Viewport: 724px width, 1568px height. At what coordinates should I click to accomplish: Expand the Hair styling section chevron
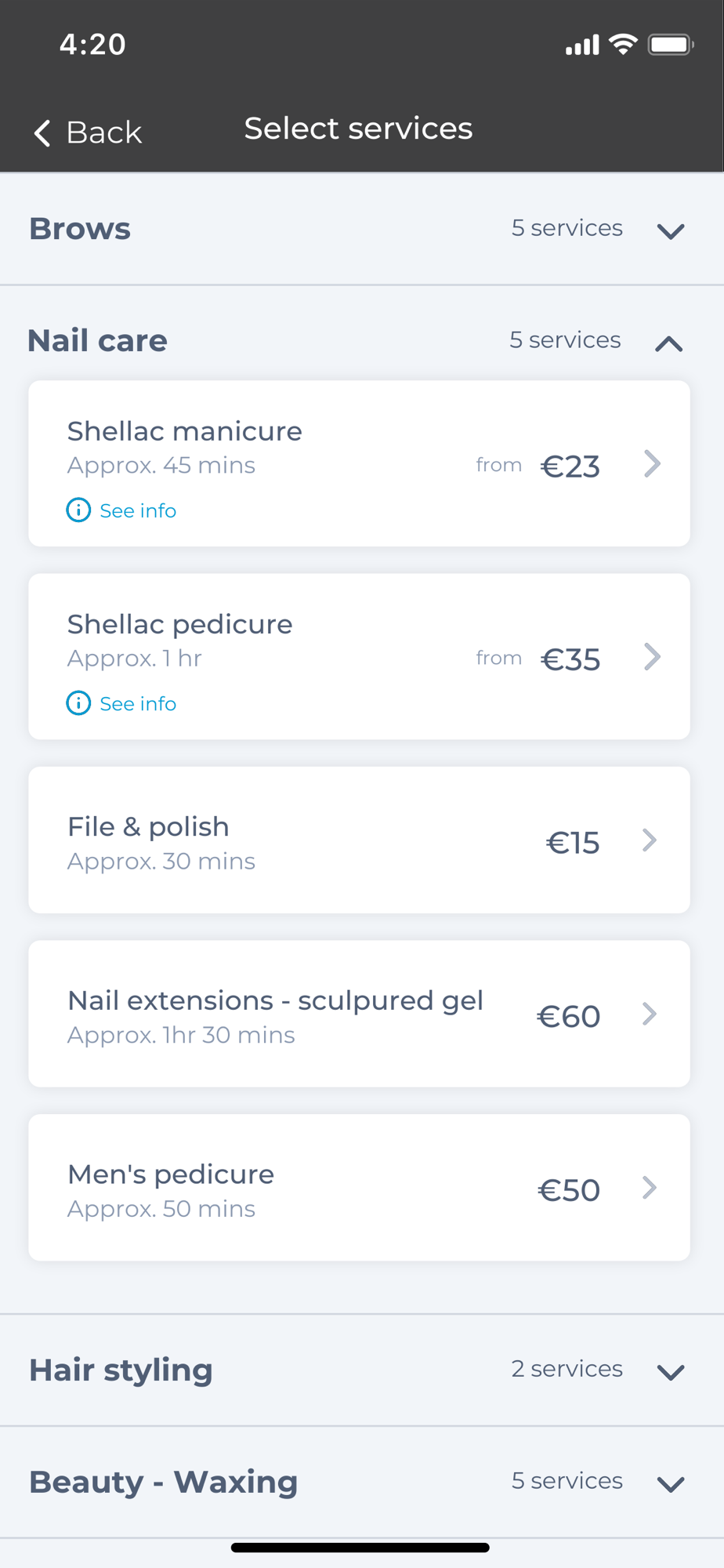[671, 1372]
